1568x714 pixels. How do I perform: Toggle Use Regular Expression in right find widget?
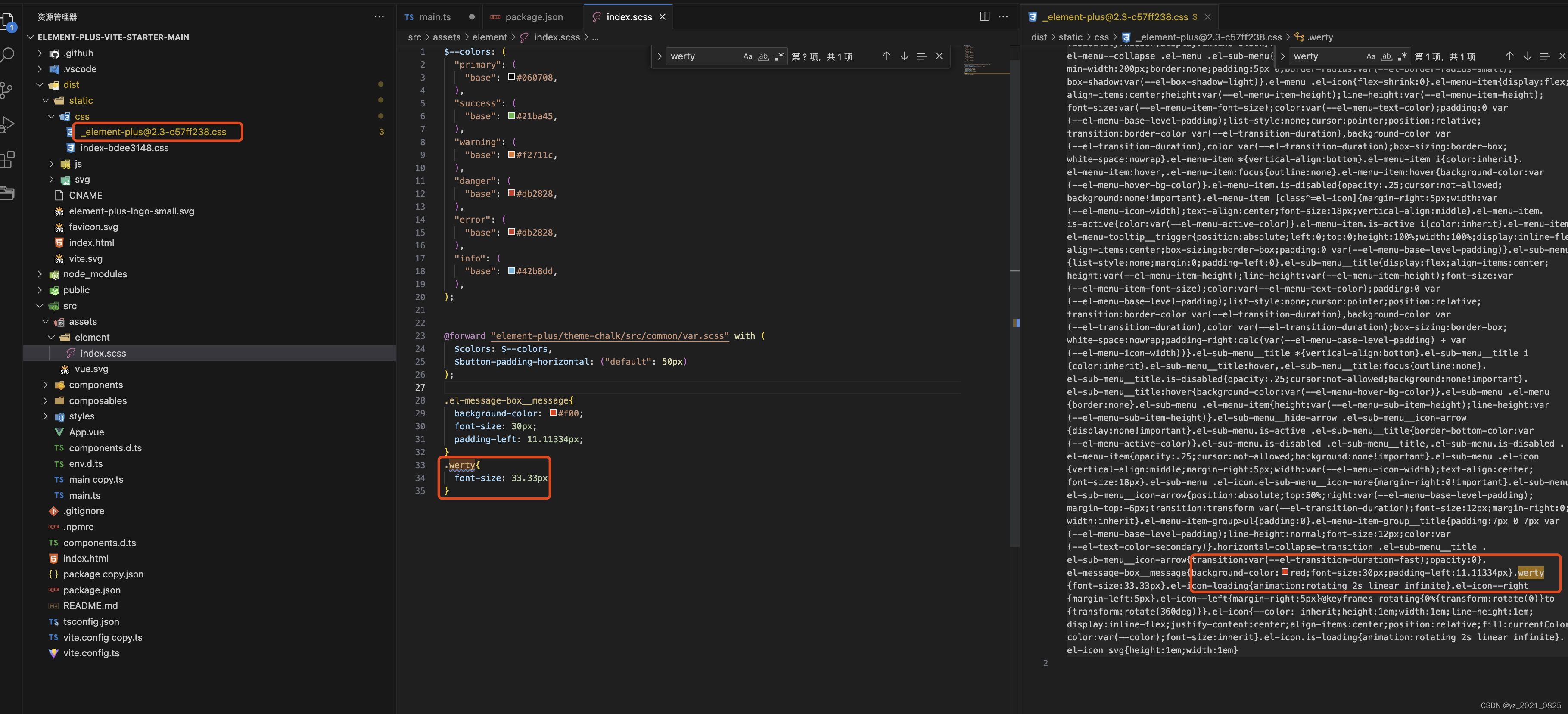click(x=1403, y=56)
